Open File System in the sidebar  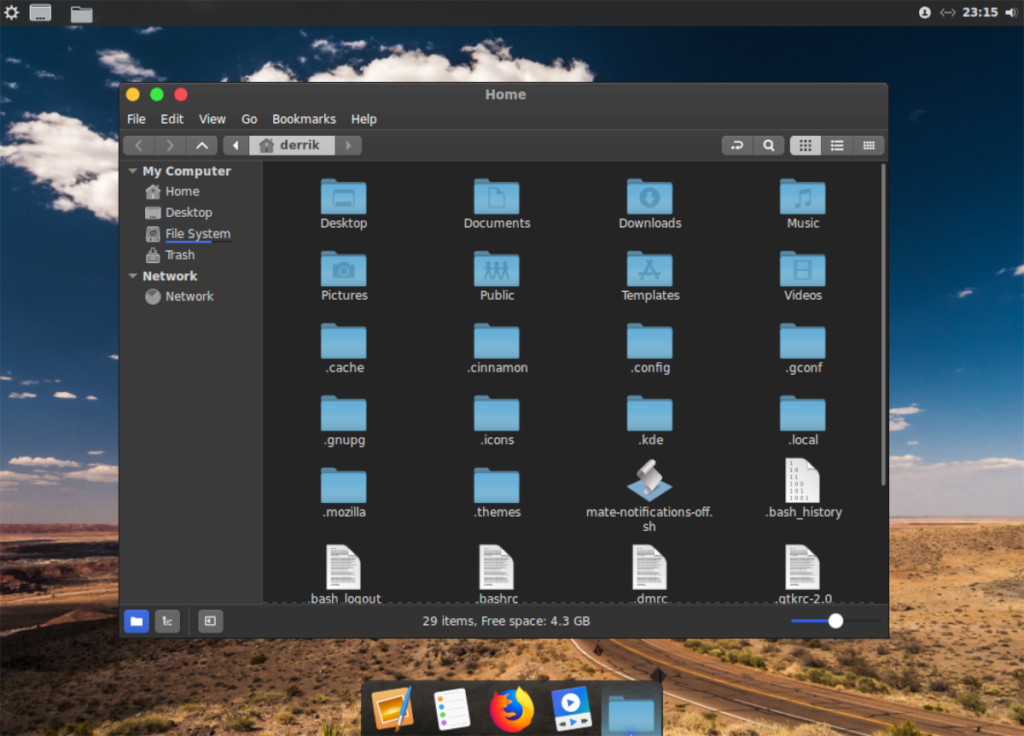[x=197, y=234]
